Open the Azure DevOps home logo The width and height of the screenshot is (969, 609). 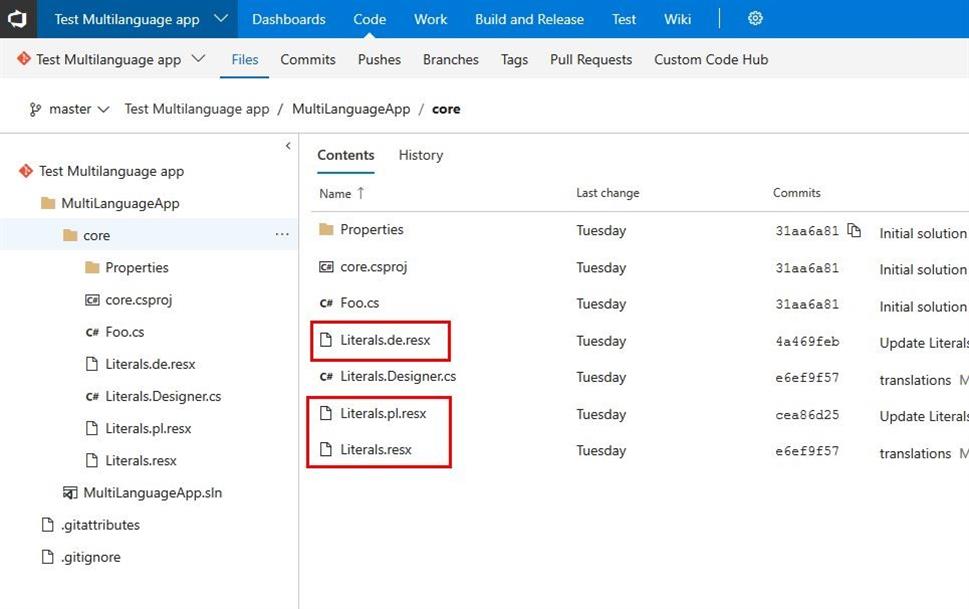click(16, 18)
